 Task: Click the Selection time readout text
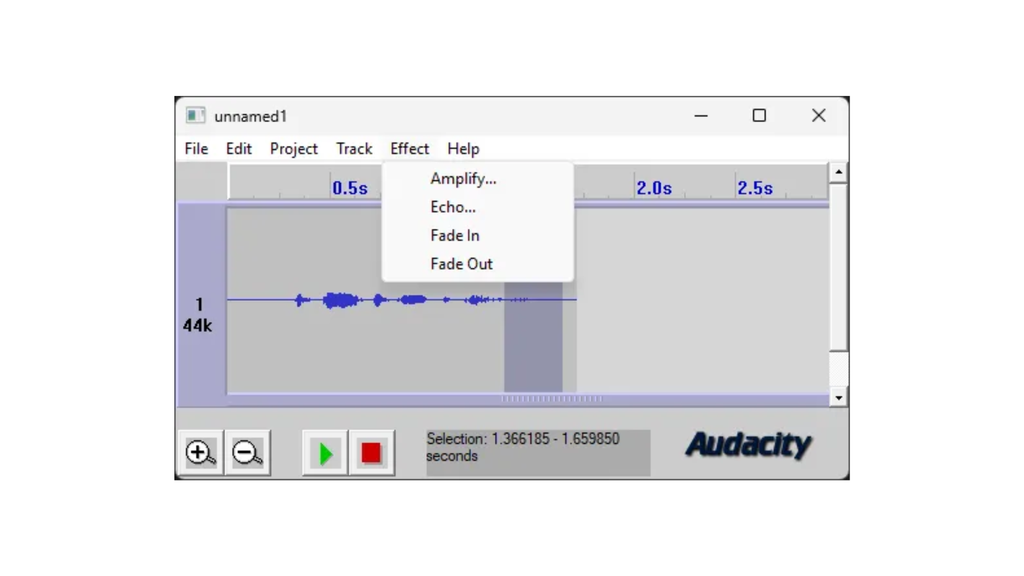(523, 447)
